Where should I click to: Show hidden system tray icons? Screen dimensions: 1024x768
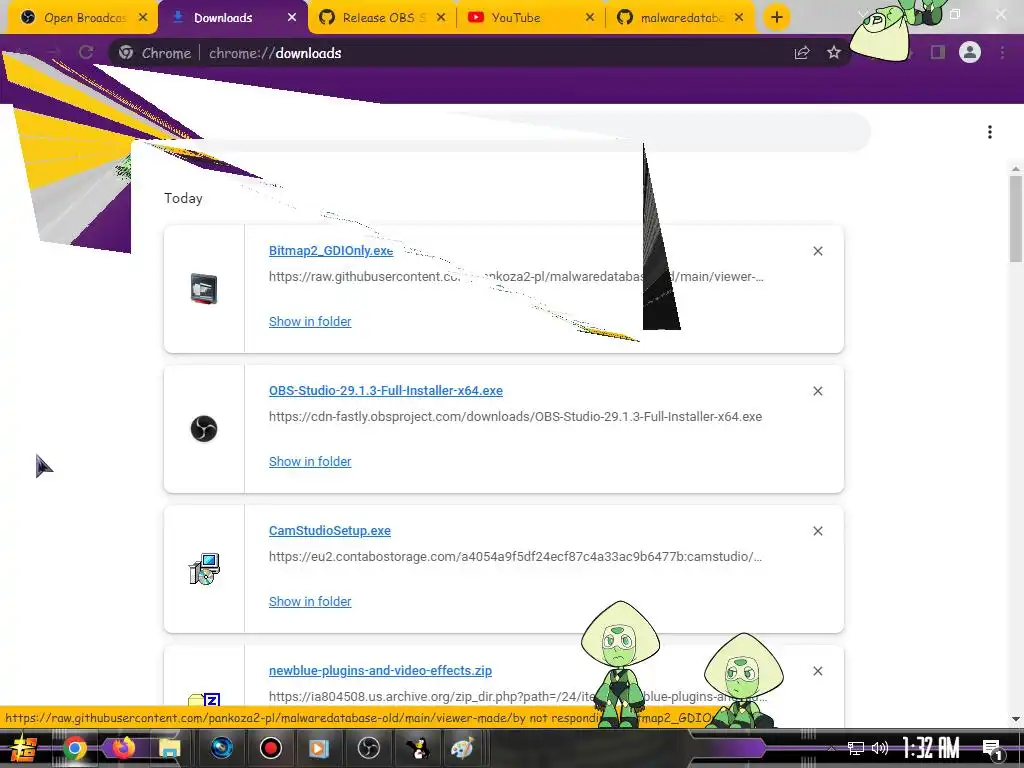(831, 748)
